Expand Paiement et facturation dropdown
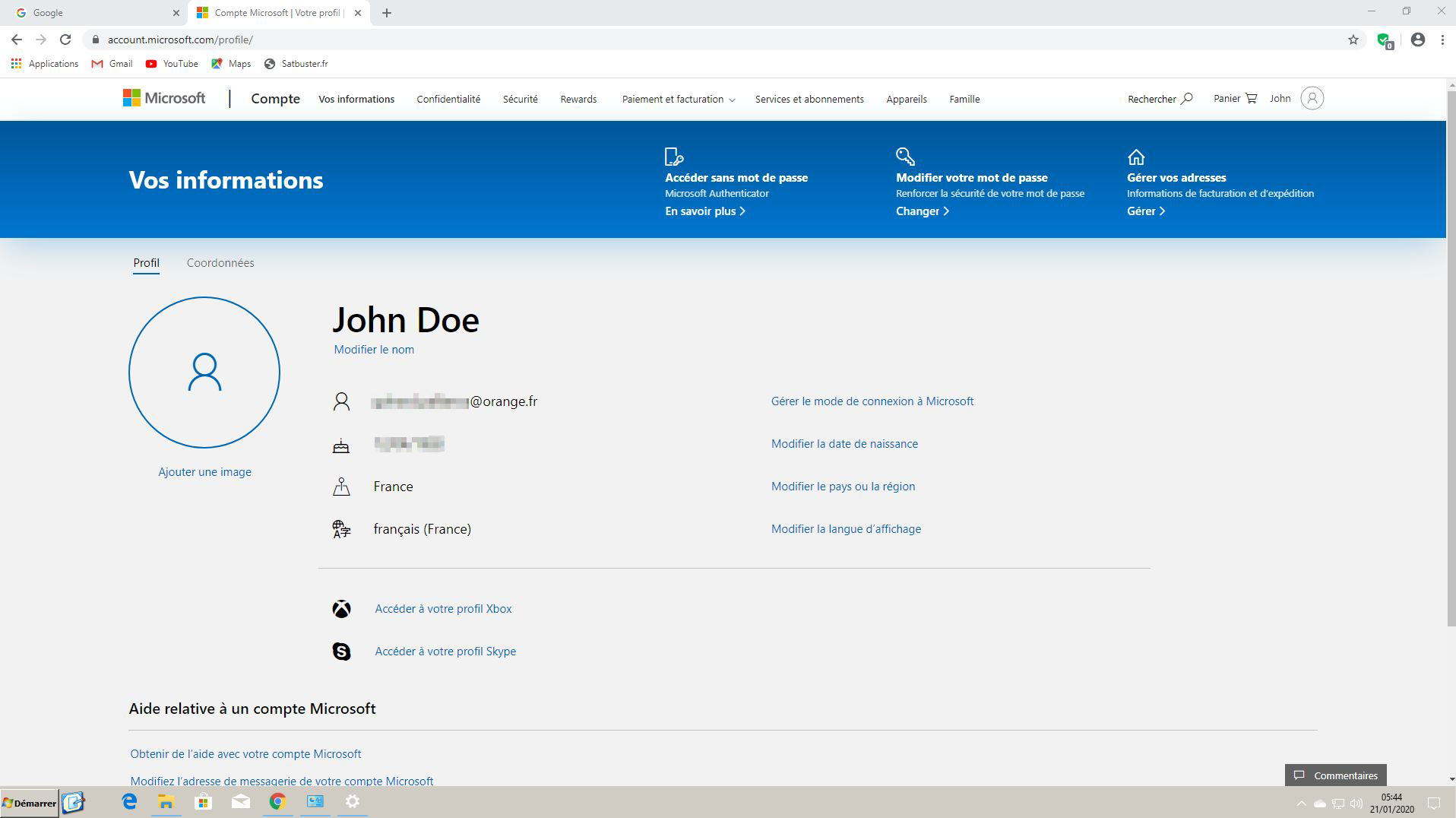This screenshot has height=818, width=1456. click(x=679, y=99)
